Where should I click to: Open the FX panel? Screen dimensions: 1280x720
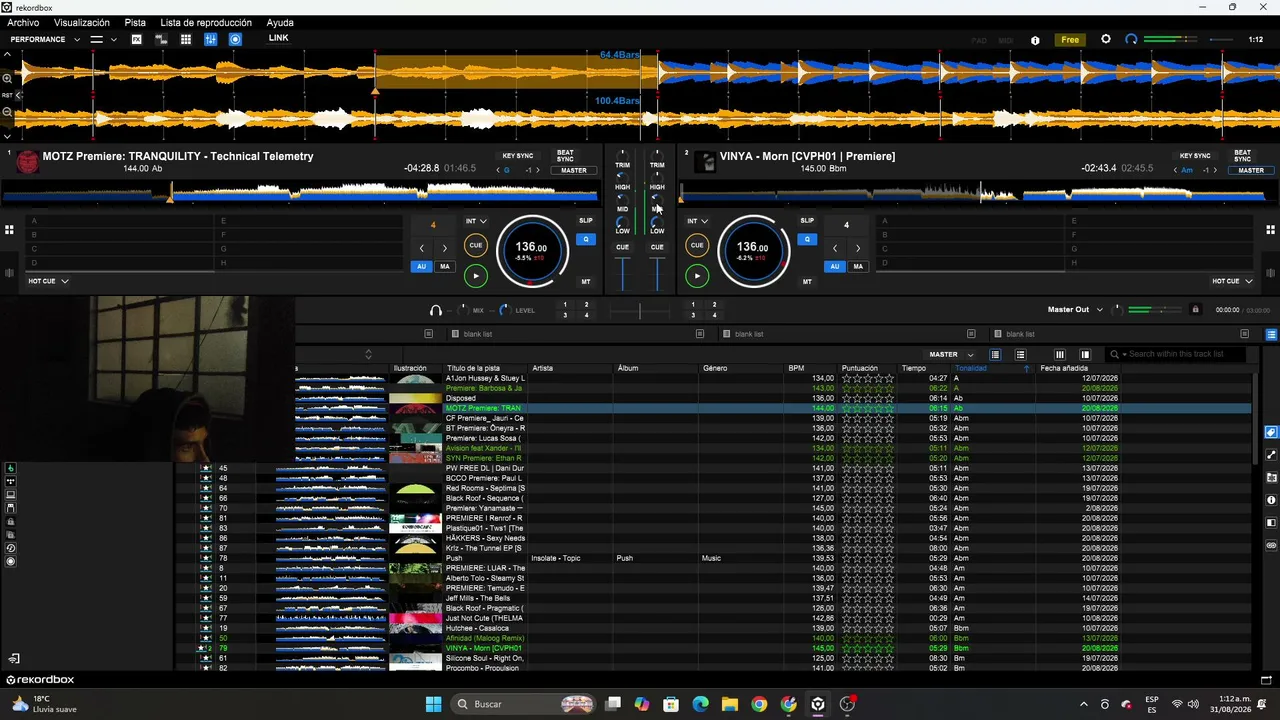(x=136, y=39)
